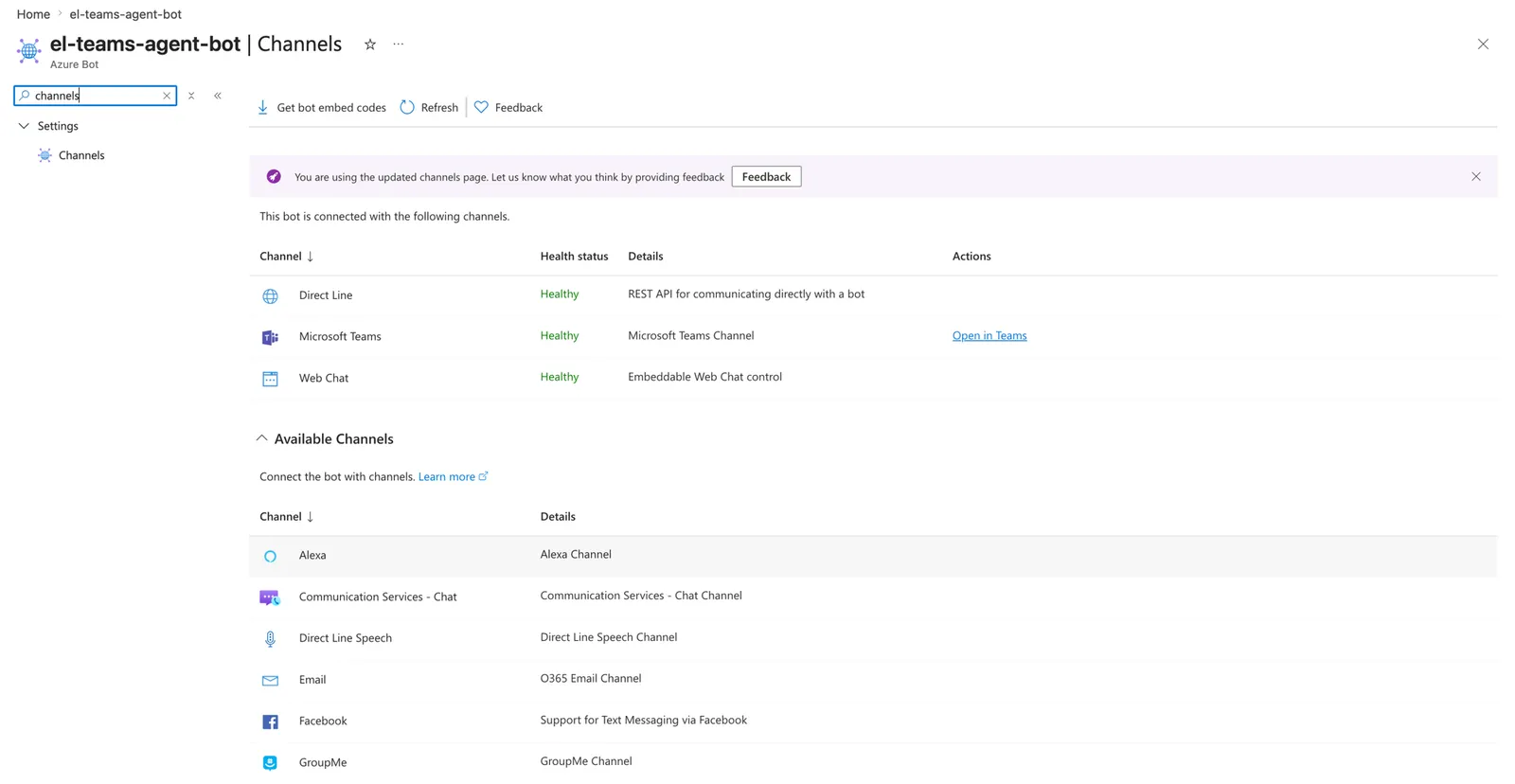This screenshot has width=1515, height=784.
Task: Click the Azure Bot resource icon
Action: pos(28,50)
